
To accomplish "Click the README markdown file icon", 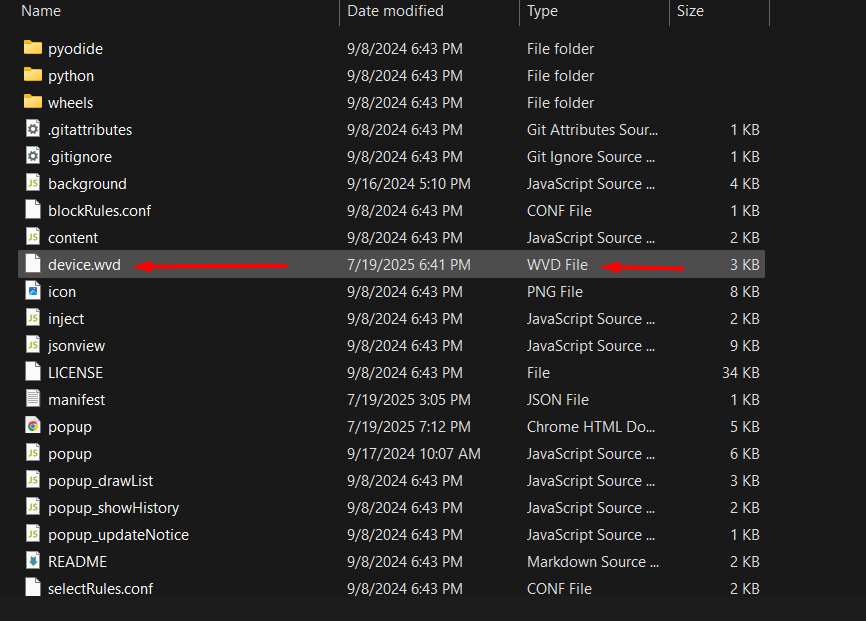I will click(33, 561).
